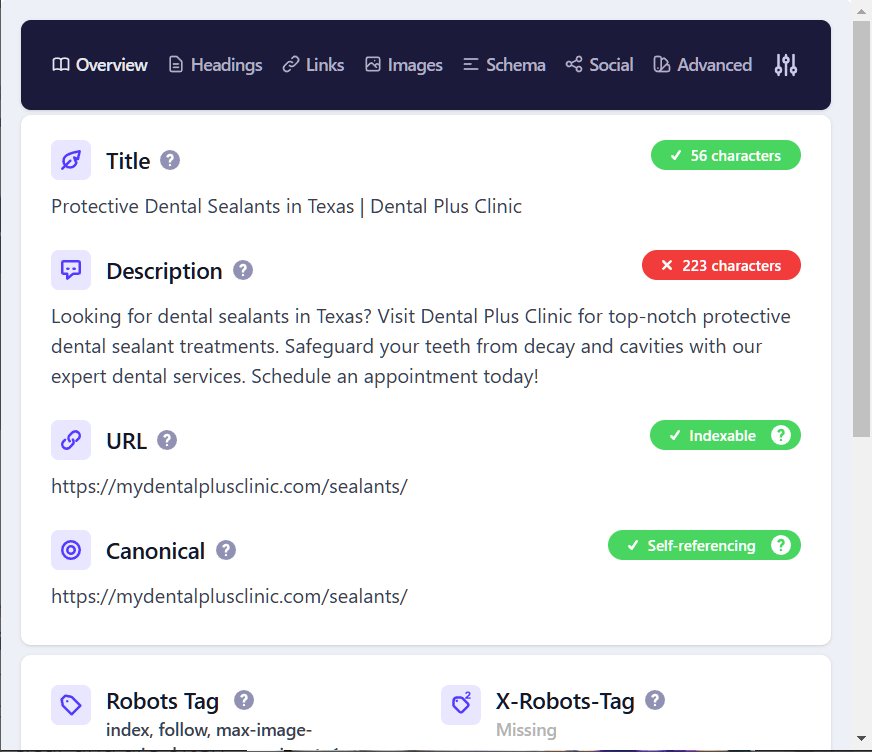This screenshot has width=872, height=752.
Task: Click the green 56 characters badge
Action: click(725, 155)
